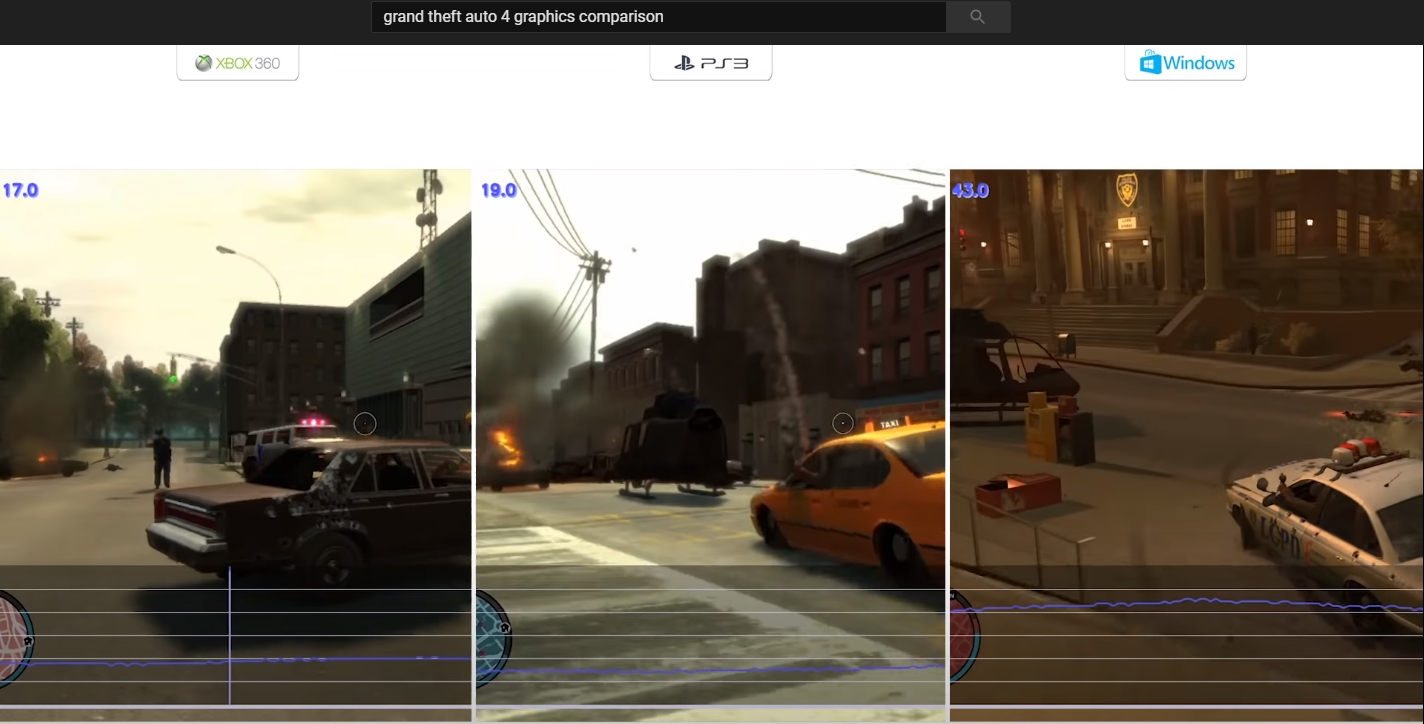The width and height of the screenshot is (1424, 724).
Task: Select the Windows platform badge
Action: 1185,63
